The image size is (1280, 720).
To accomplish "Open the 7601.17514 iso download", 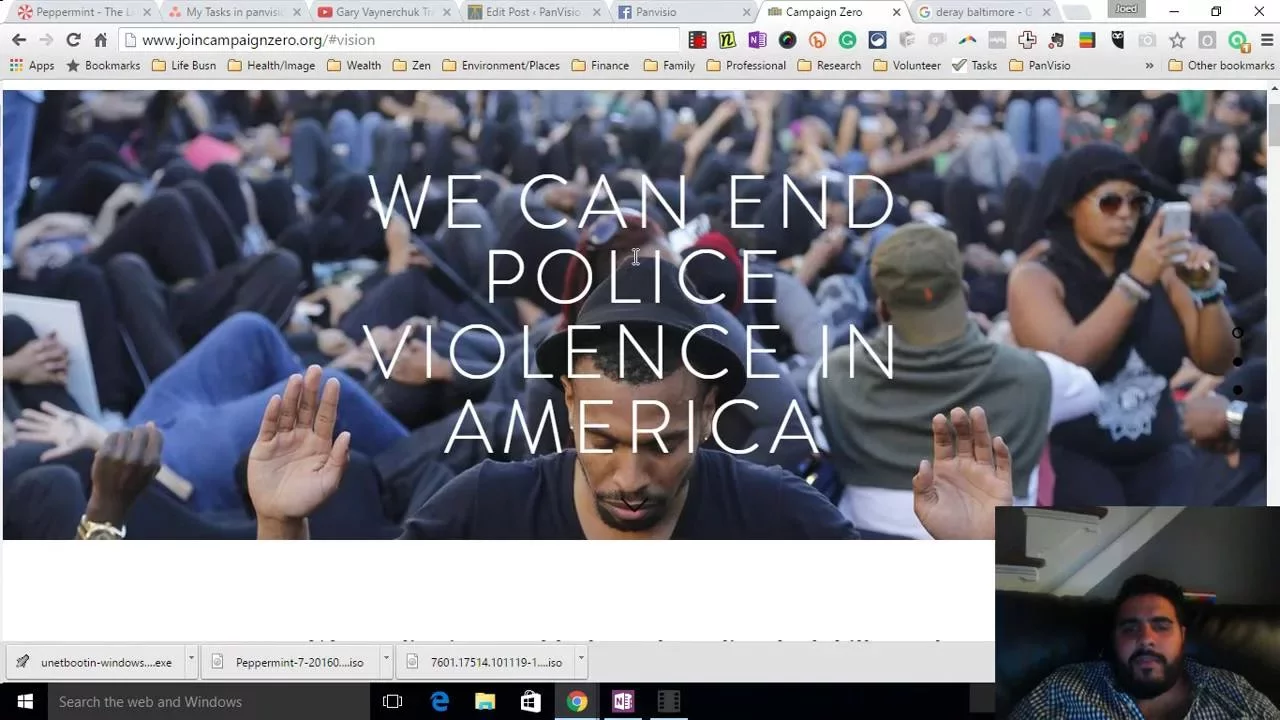I will click(x=485, y=661).
